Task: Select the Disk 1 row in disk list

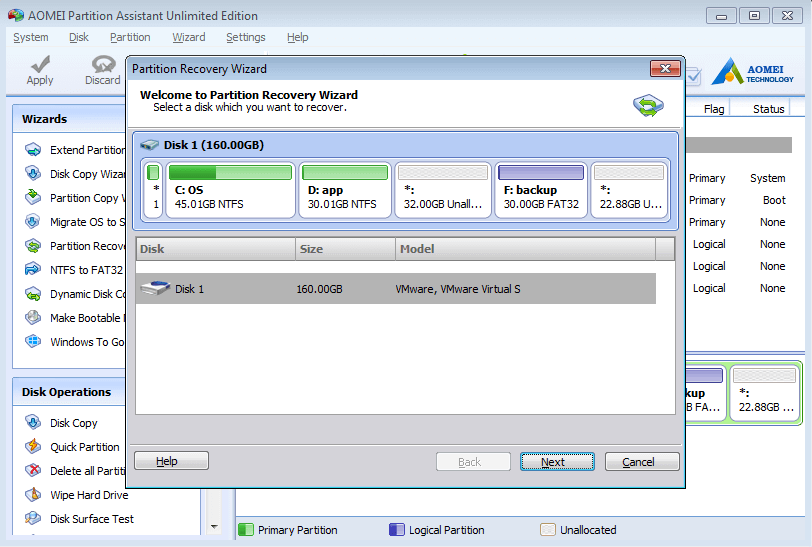Action: coord(396,289)
